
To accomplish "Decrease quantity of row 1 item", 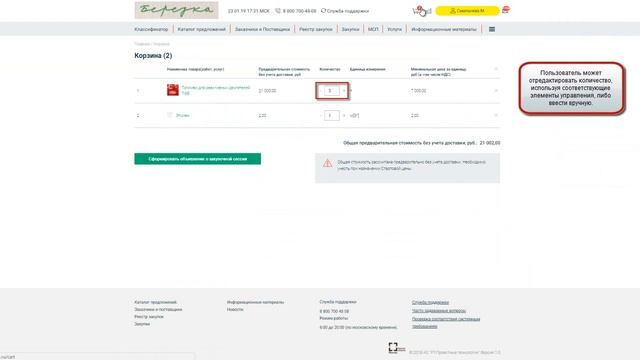I will tap(320, 91).
